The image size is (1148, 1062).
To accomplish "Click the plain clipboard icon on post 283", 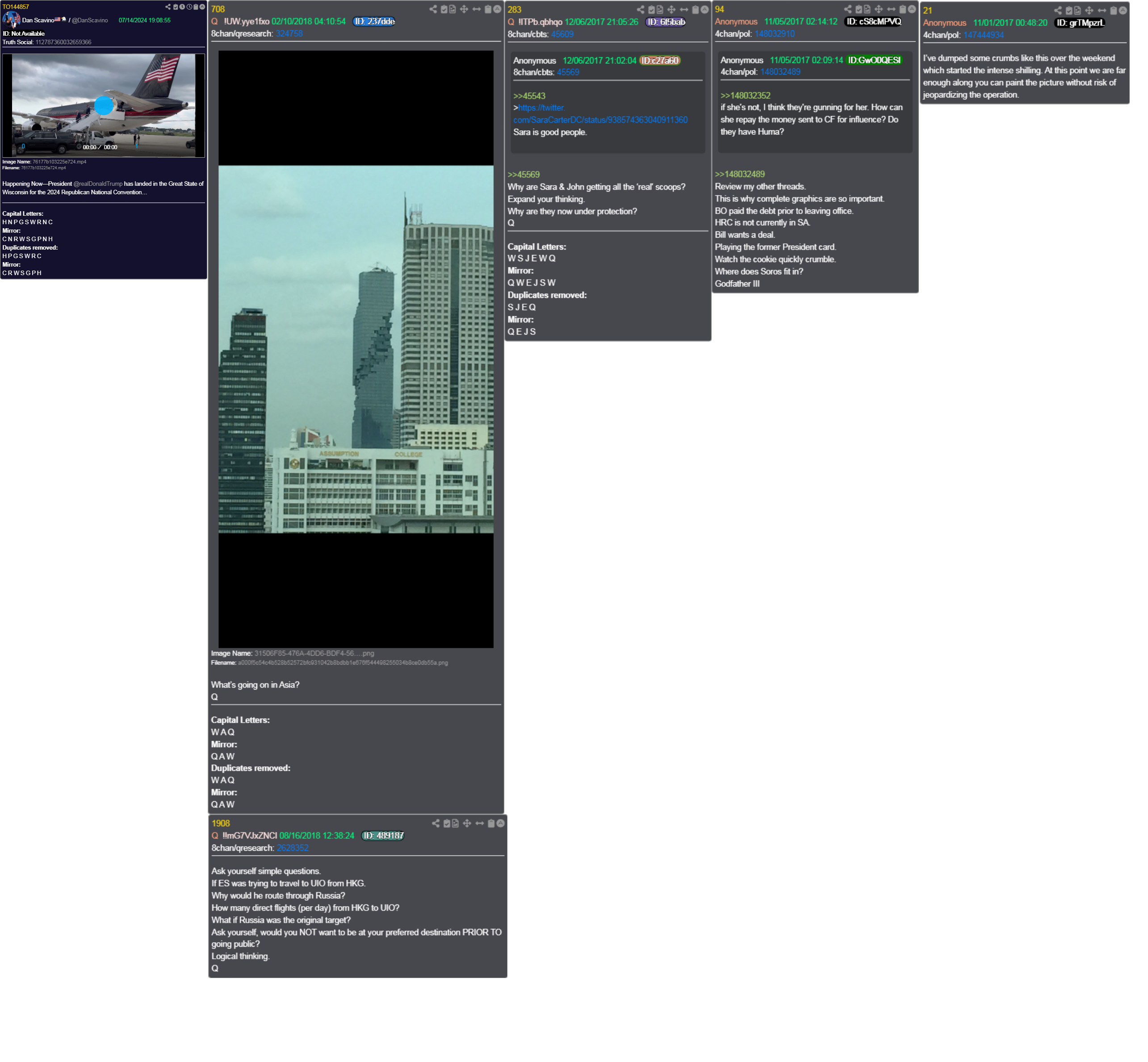I will coord(696,10).
